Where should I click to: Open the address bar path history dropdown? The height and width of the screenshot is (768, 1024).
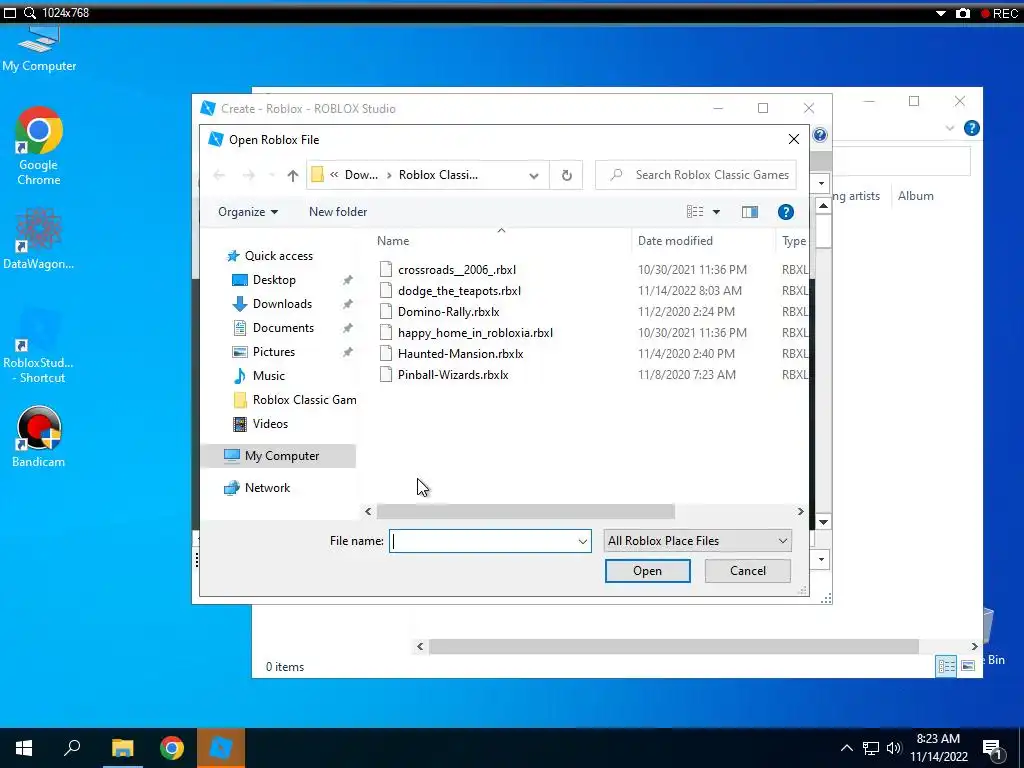tap(534, 175)
